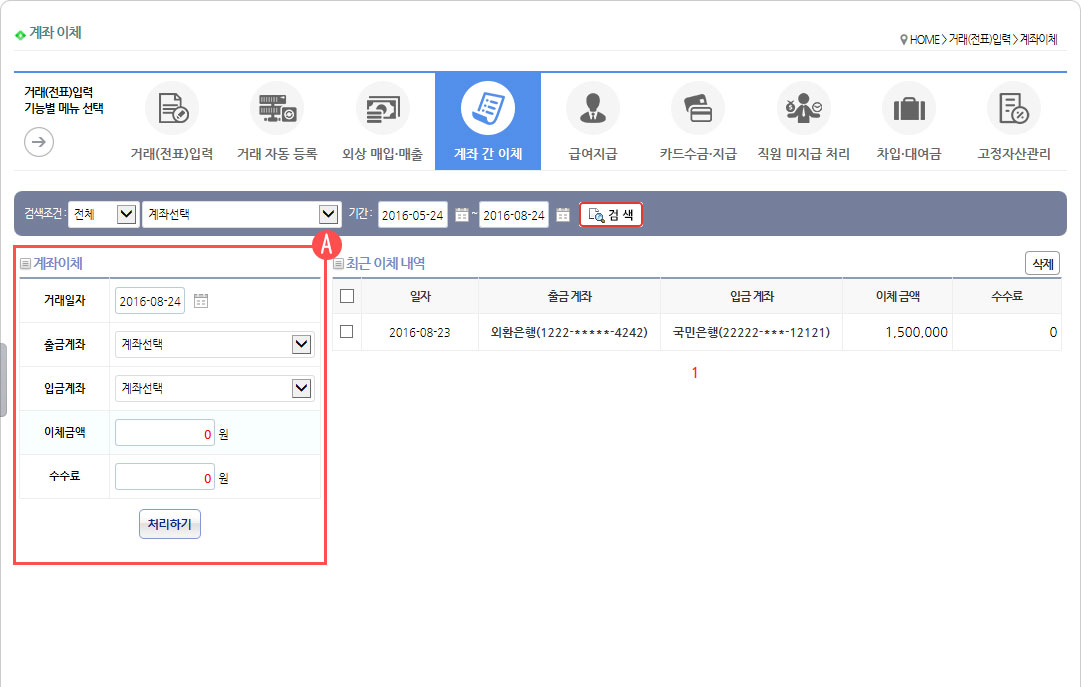
Task: Click 거래(전표)입력 in the breadcrumb
Action: point(979,39)
